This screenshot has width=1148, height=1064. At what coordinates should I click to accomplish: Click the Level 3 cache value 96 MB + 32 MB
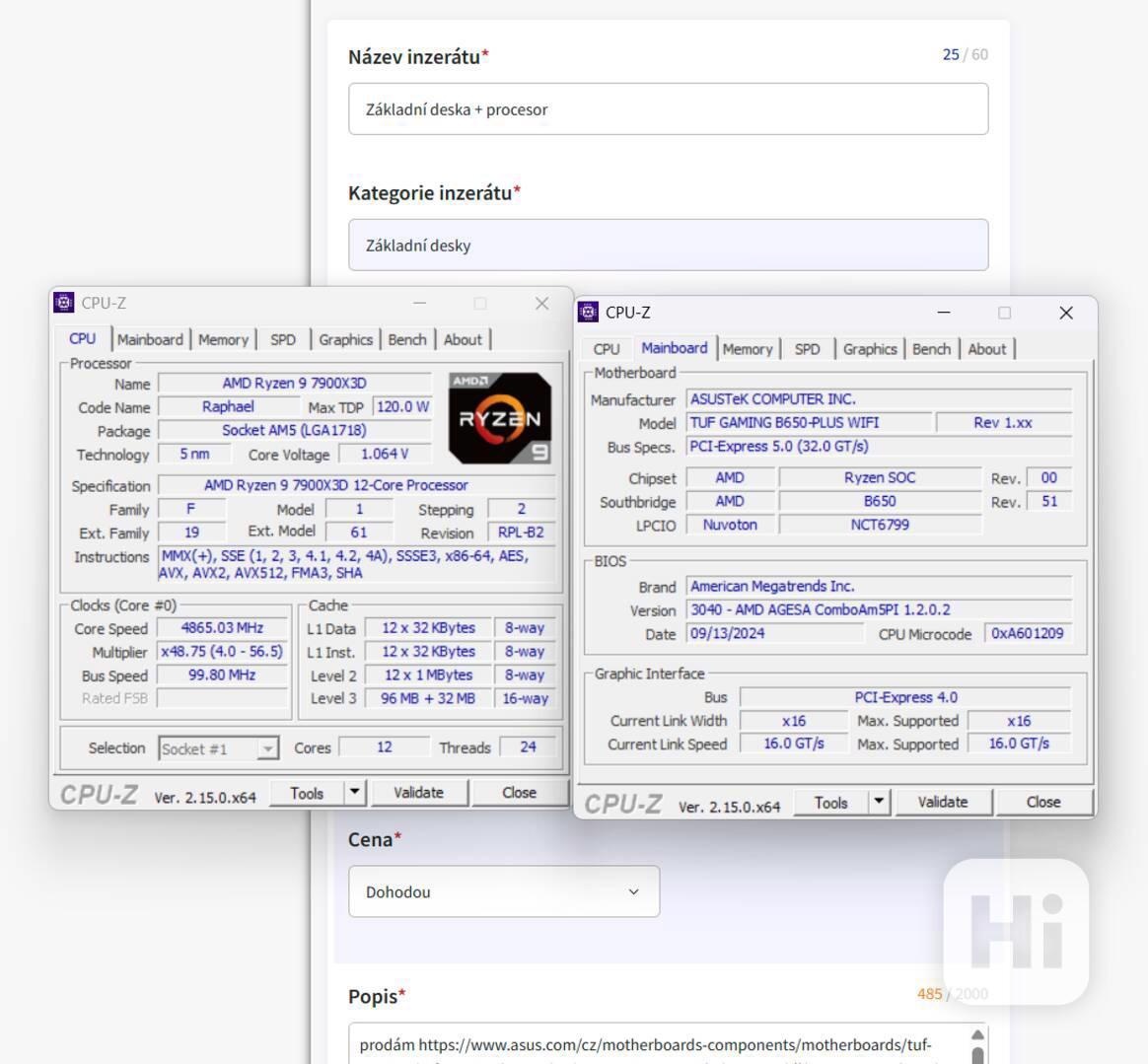[x=428, y=698]
